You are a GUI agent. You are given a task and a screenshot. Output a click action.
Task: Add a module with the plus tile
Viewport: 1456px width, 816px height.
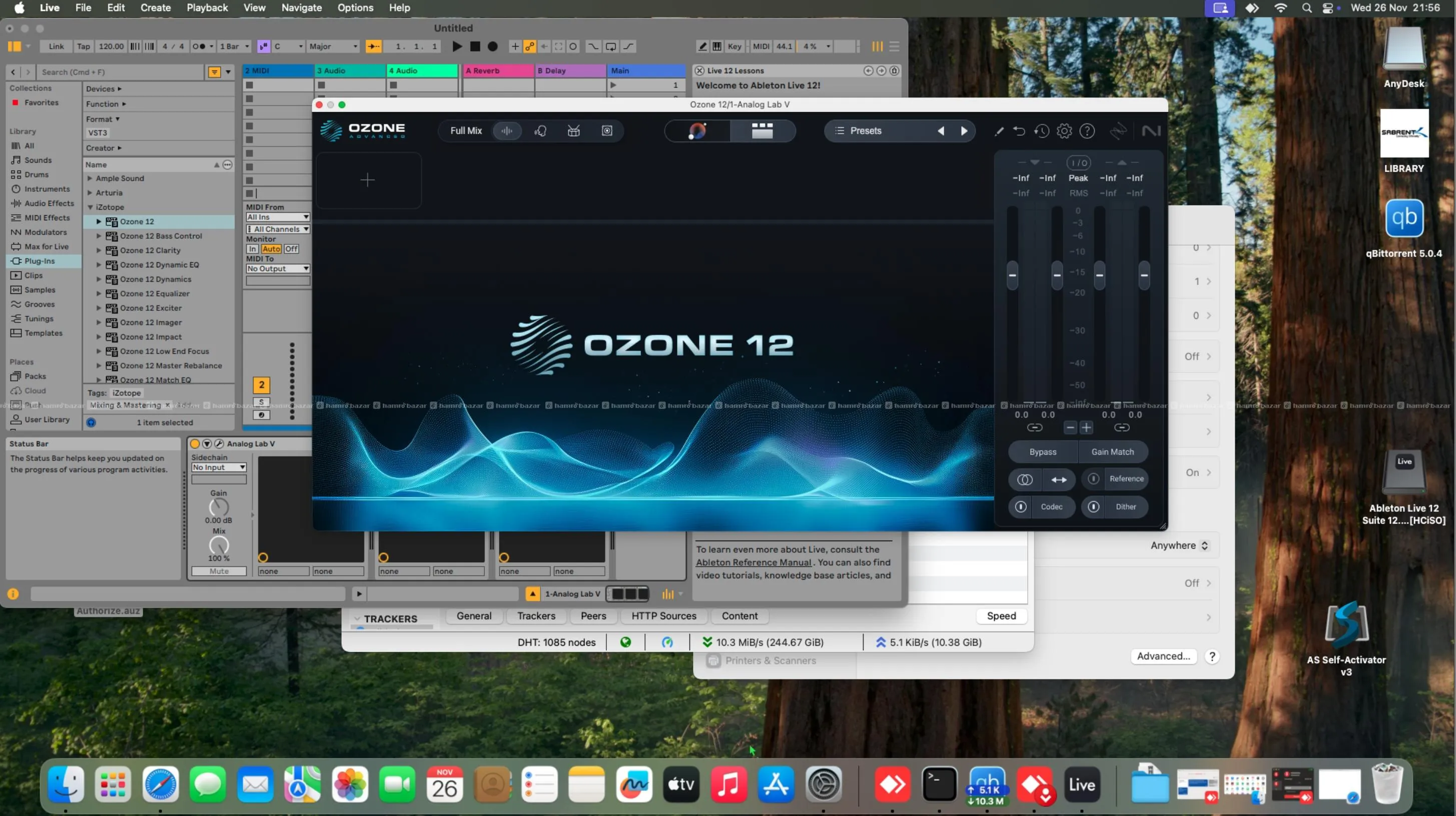(x=368, y=180)
